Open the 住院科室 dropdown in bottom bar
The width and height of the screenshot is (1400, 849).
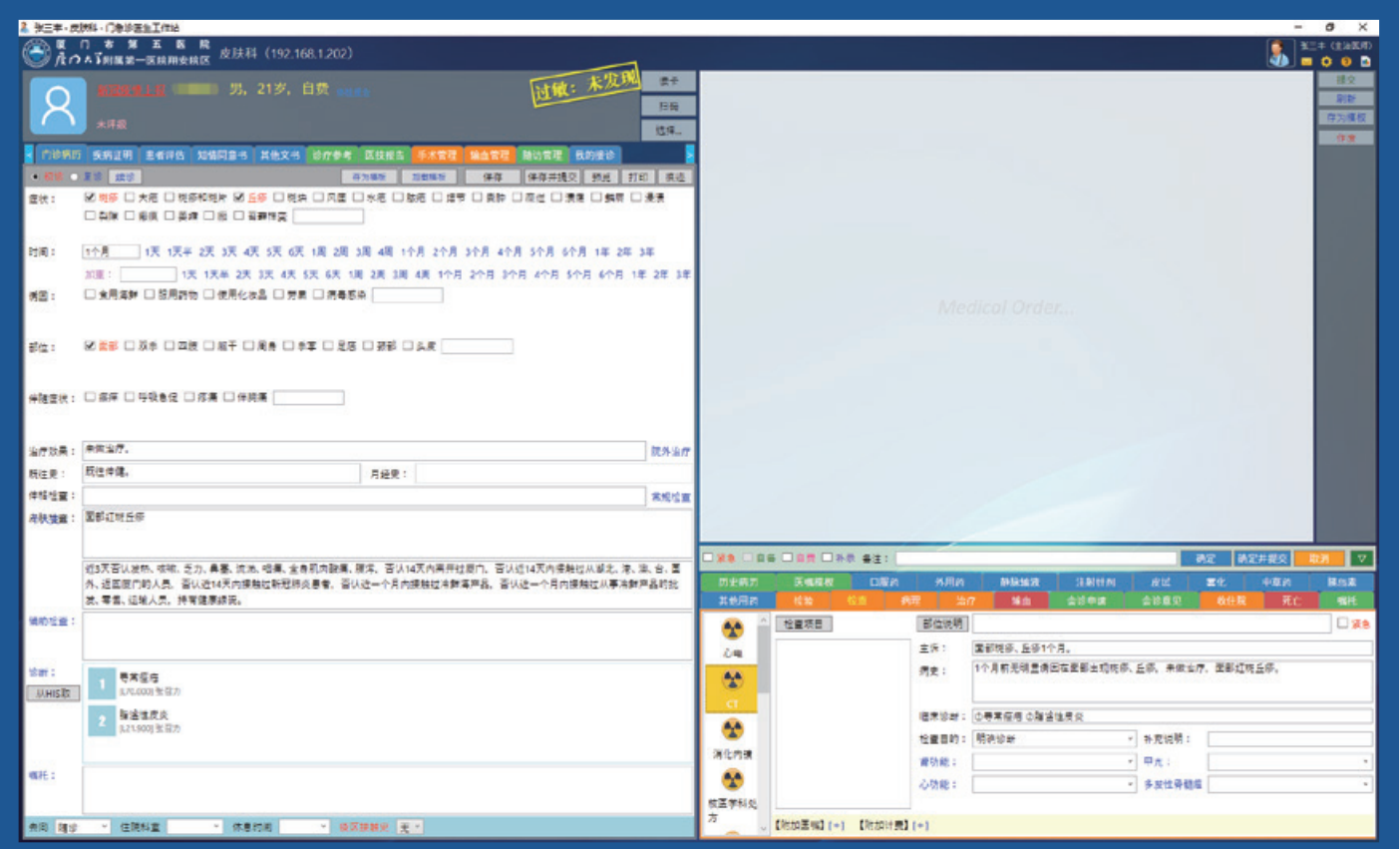click(194, 827)
